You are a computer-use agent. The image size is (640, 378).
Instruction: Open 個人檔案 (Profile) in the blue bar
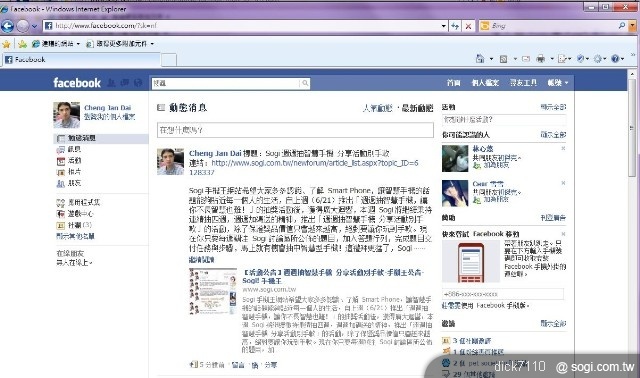coord(485,83)
